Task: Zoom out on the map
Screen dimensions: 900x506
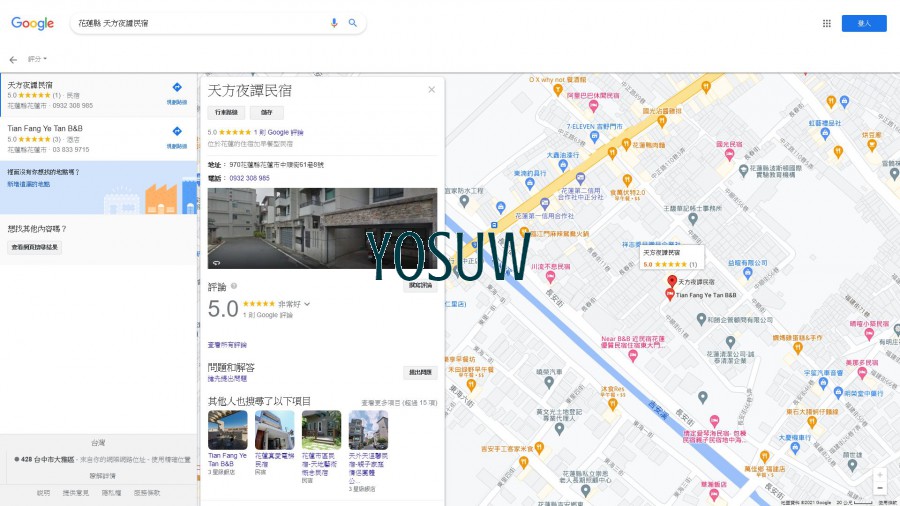Action: point(879,487)
